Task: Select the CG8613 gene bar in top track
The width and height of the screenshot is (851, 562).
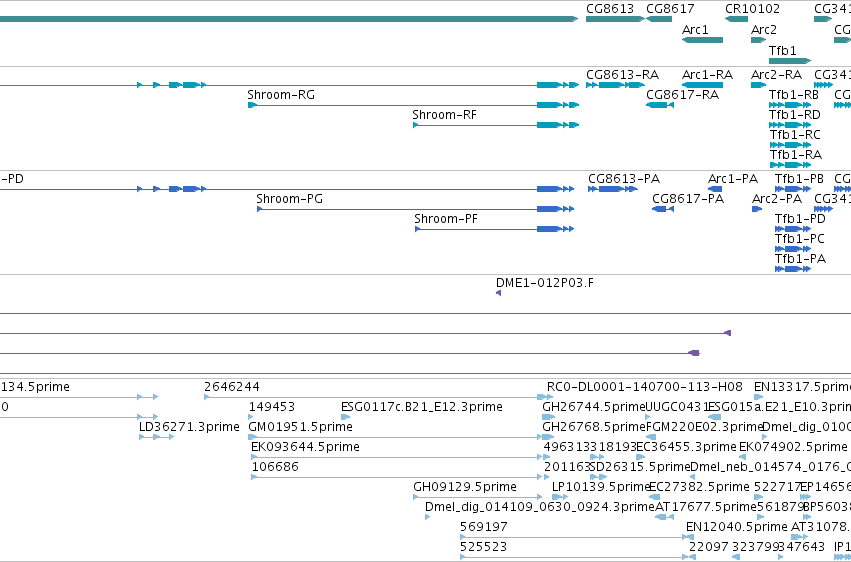Action: pos(615,19)
